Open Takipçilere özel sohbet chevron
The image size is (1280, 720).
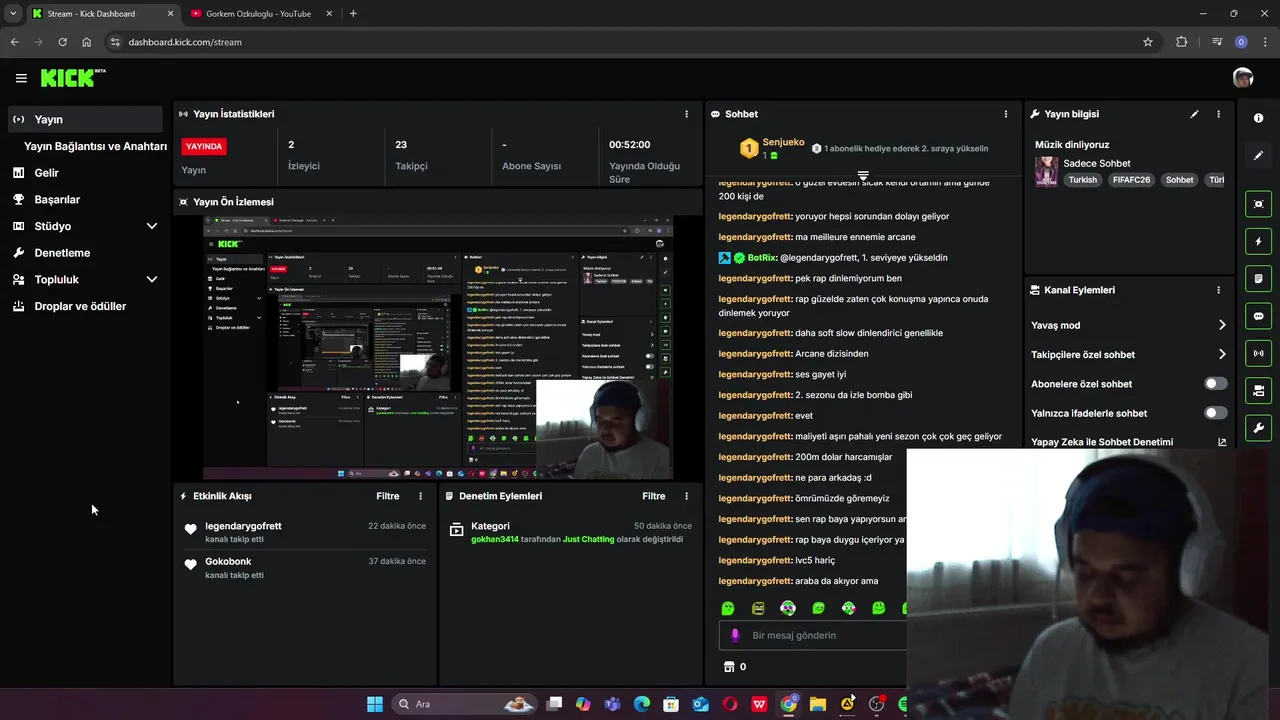click(x=1222, y=354)
